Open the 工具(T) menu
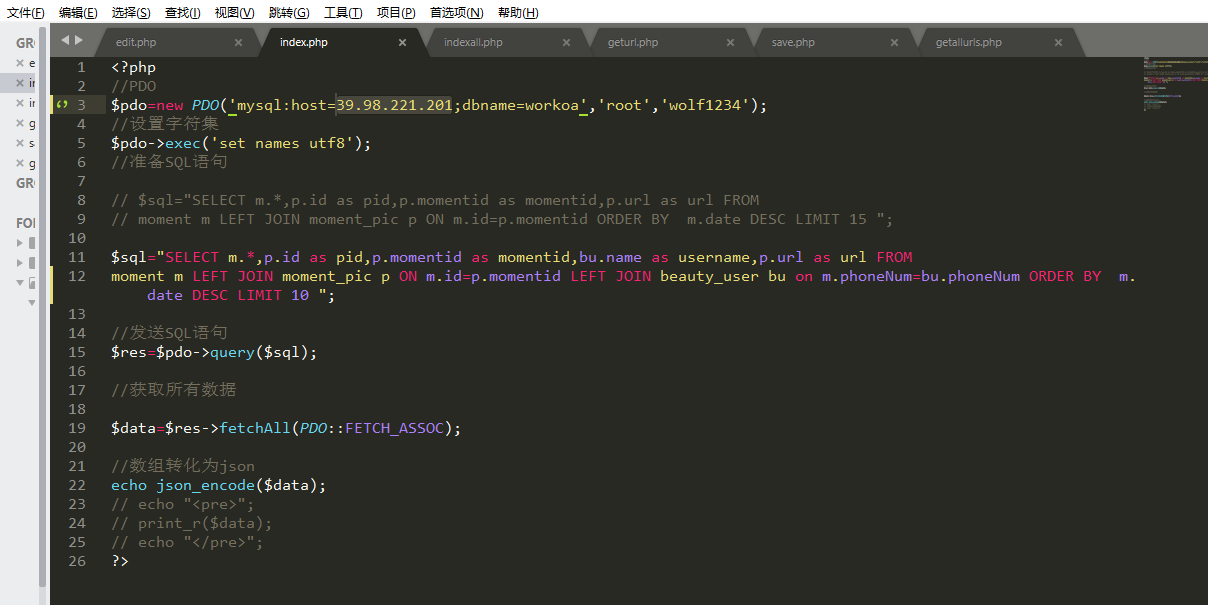 (343, 12)
